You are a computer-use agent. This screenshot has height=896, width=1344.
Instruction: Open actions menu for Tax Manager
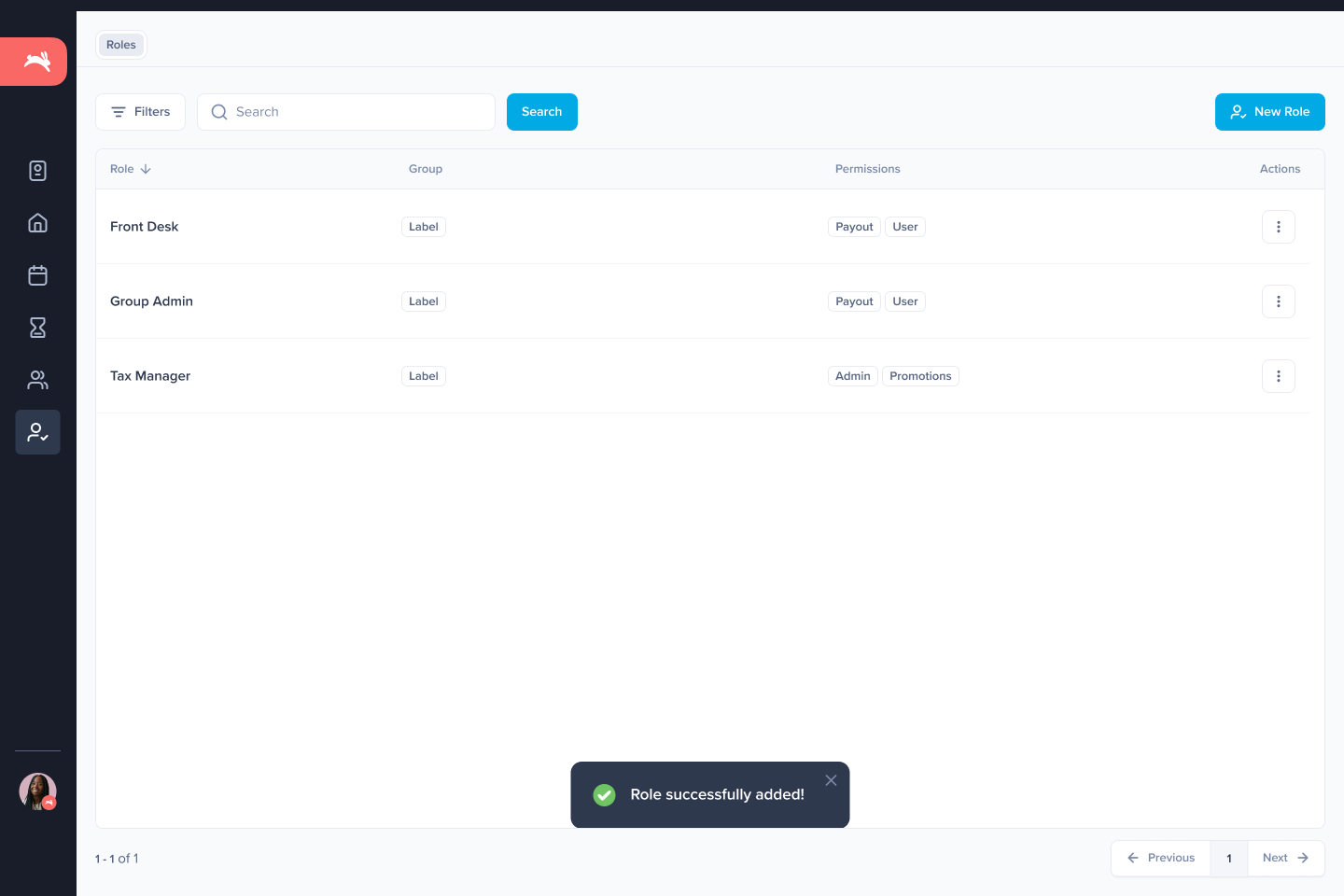coord(1279,376)
